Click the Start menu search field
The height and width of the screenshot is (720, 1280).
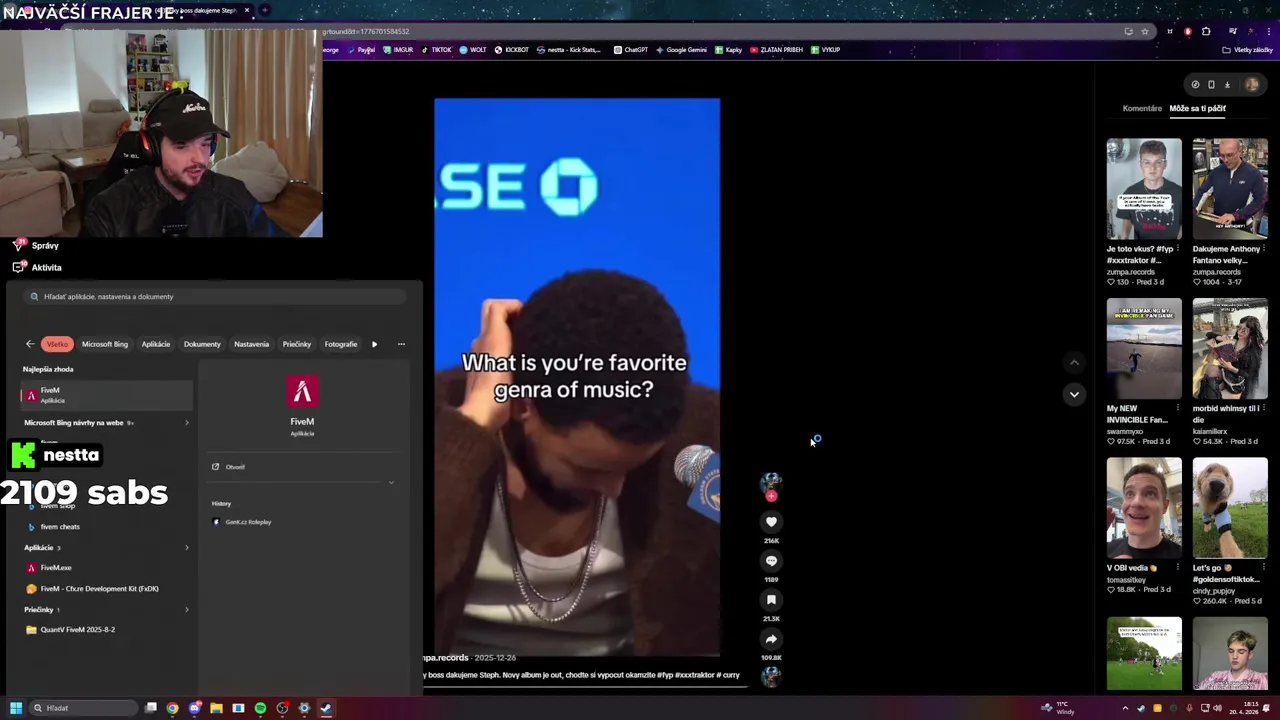click(215, 296)
